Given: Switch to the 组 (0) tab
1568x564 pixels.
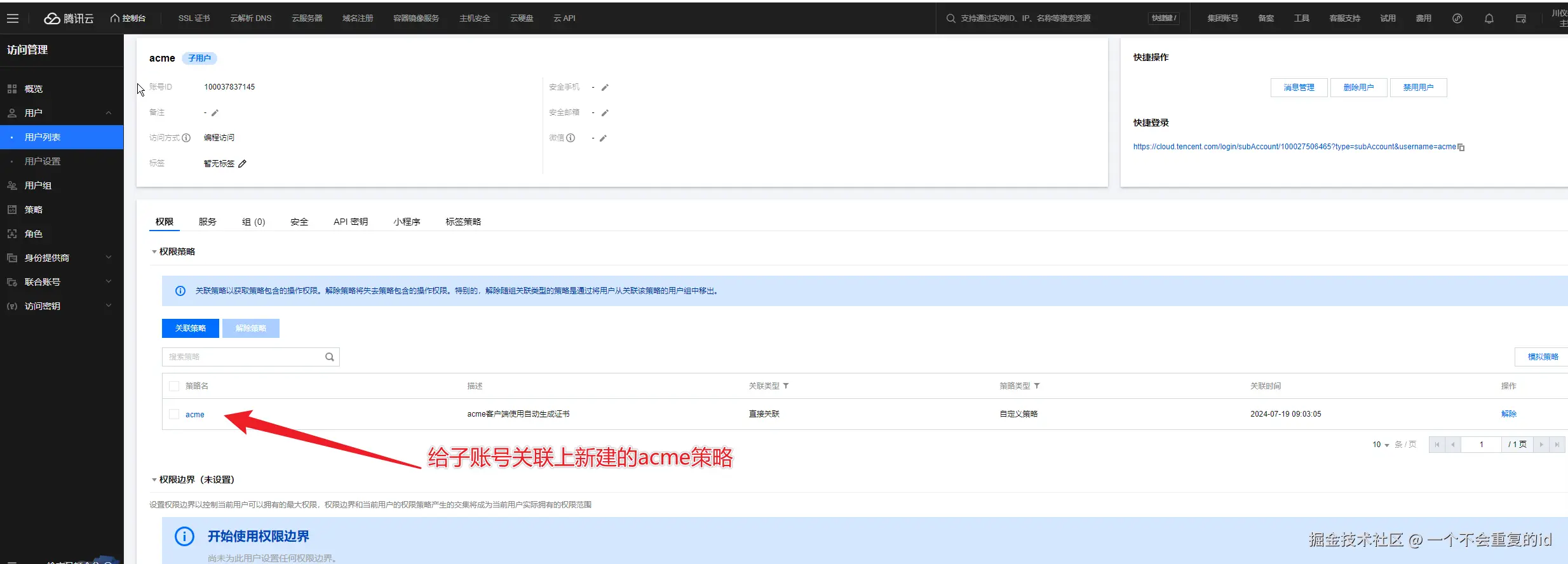Looking at the screenshot, I should point(253,222).
